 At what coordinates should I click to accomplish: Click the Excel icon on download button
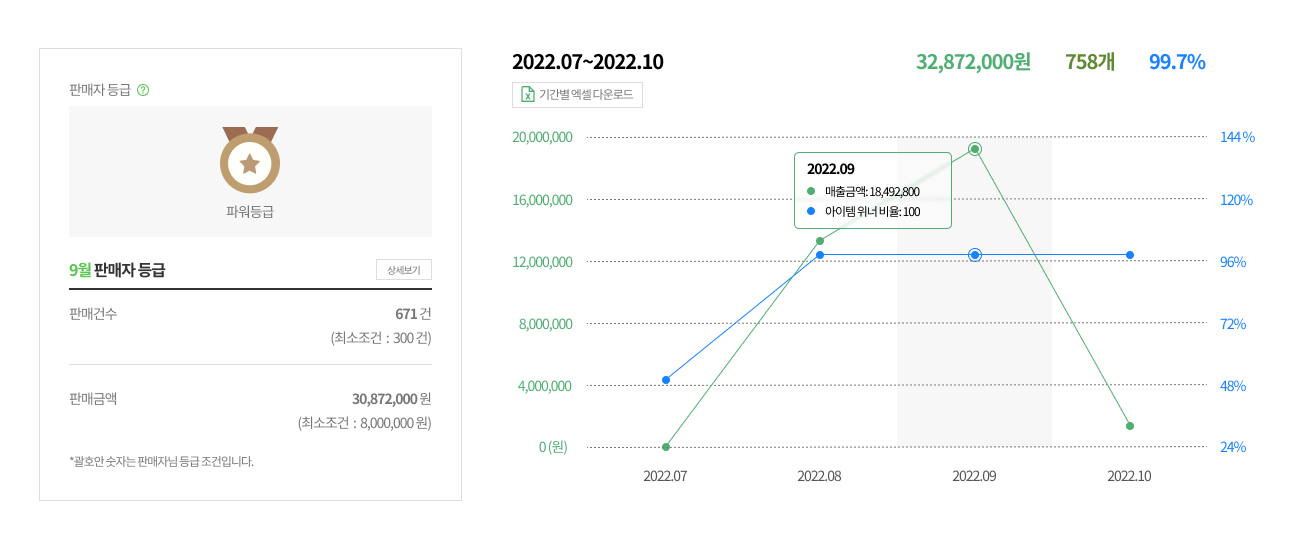527,95
